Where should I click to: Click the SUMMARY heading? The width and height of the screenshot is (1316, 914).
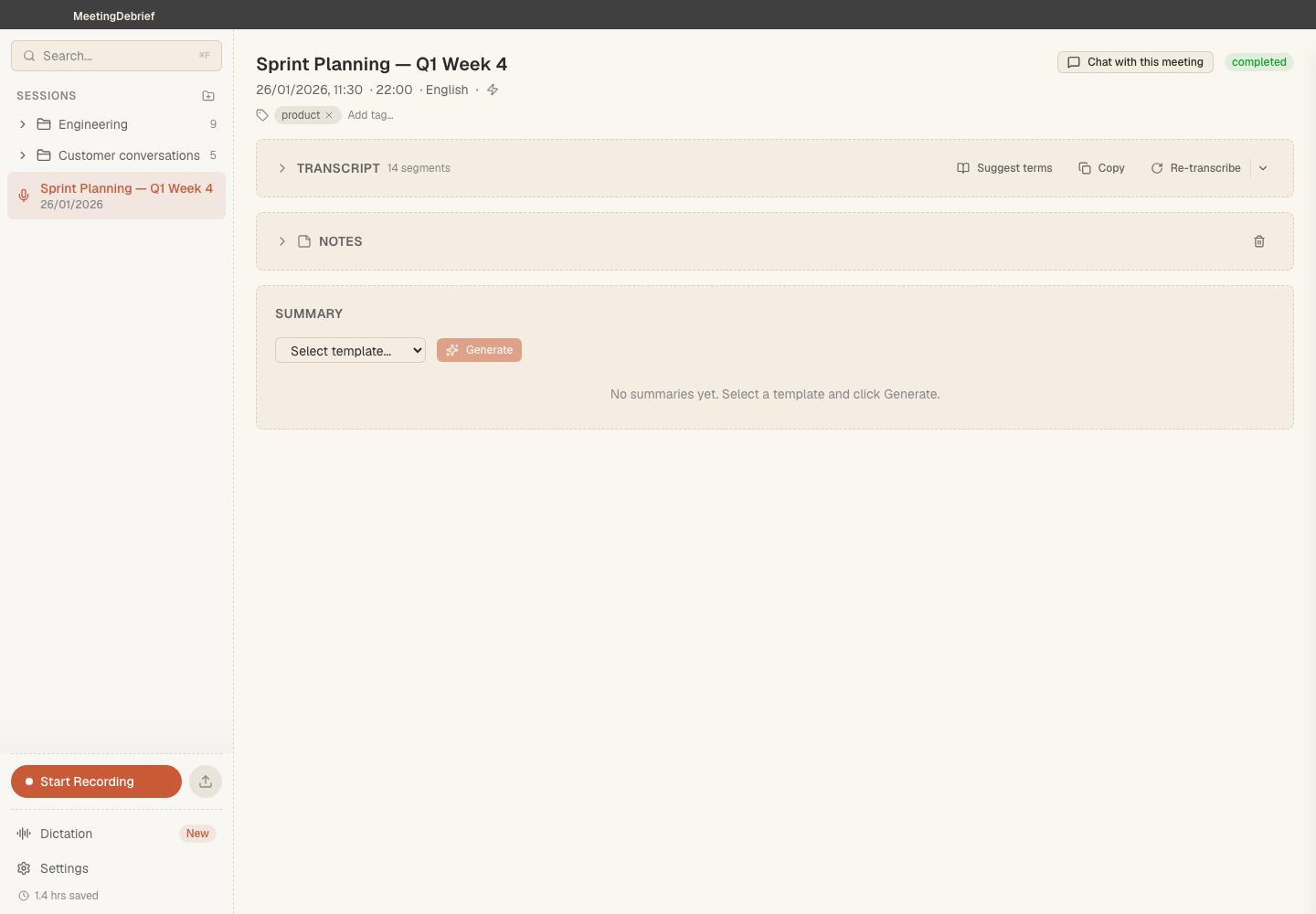[309, 314]
